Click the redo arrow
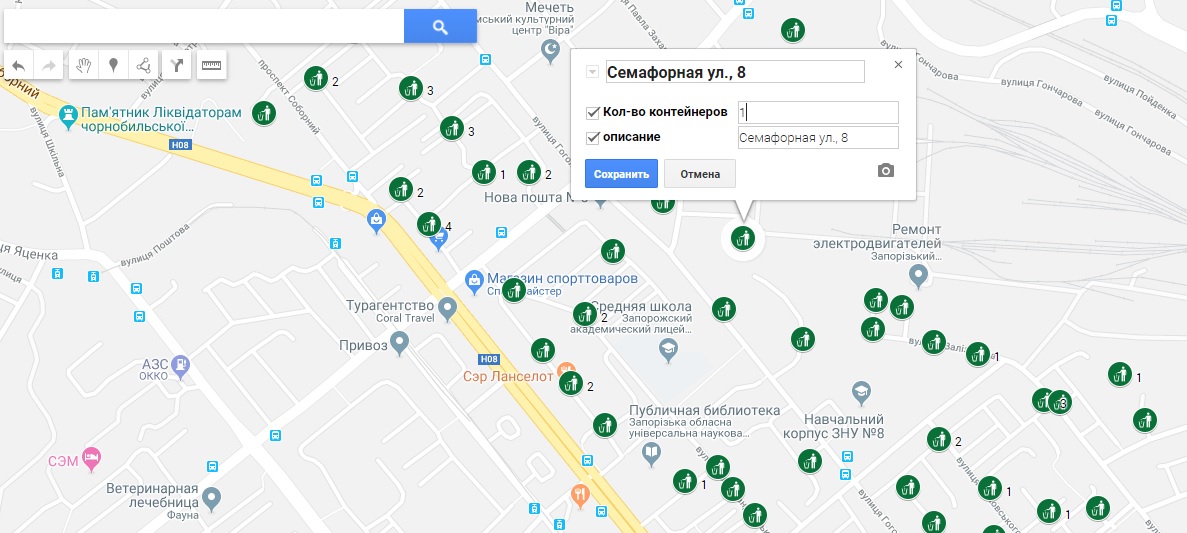 49,66
